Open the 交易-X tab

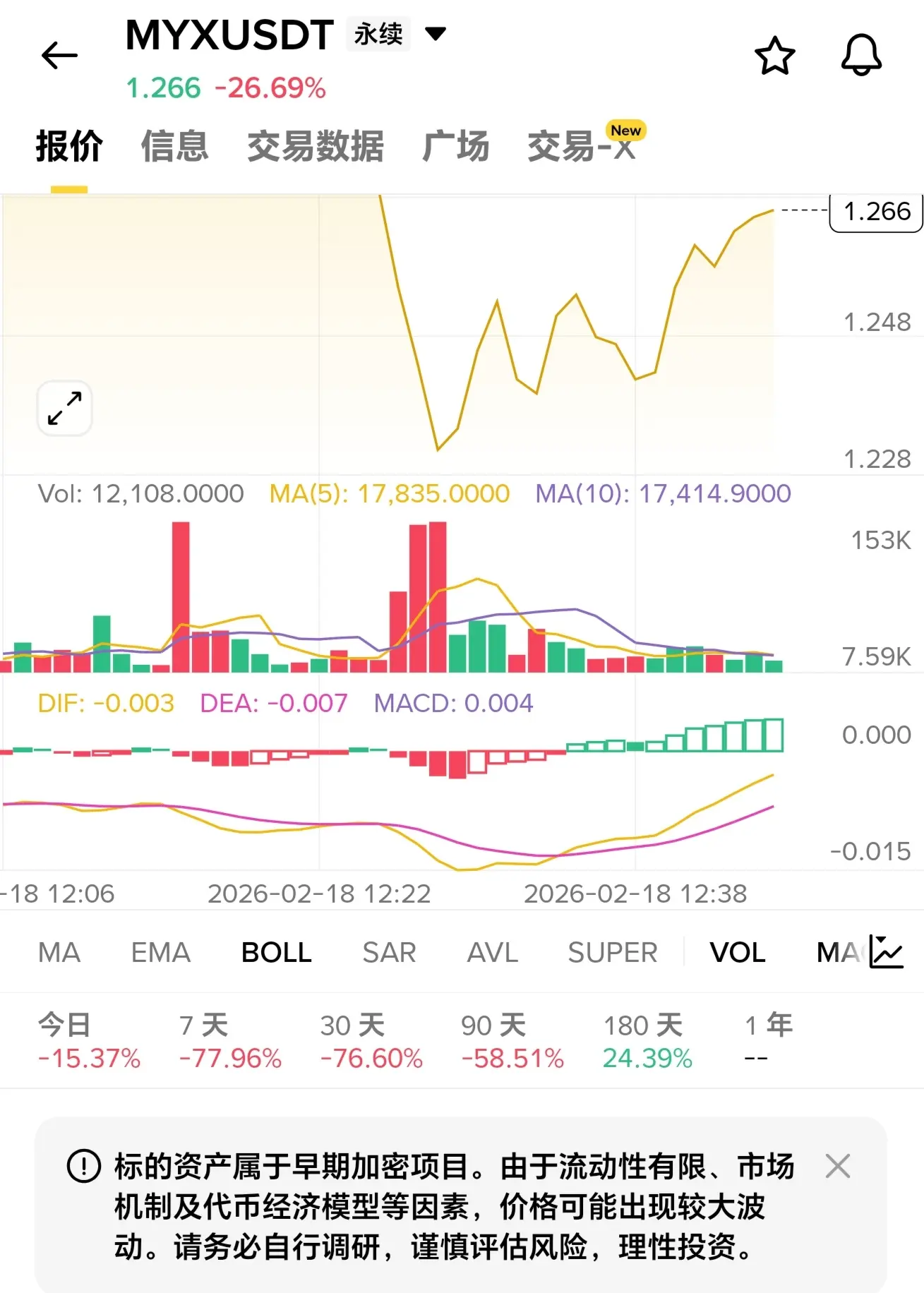582,146
